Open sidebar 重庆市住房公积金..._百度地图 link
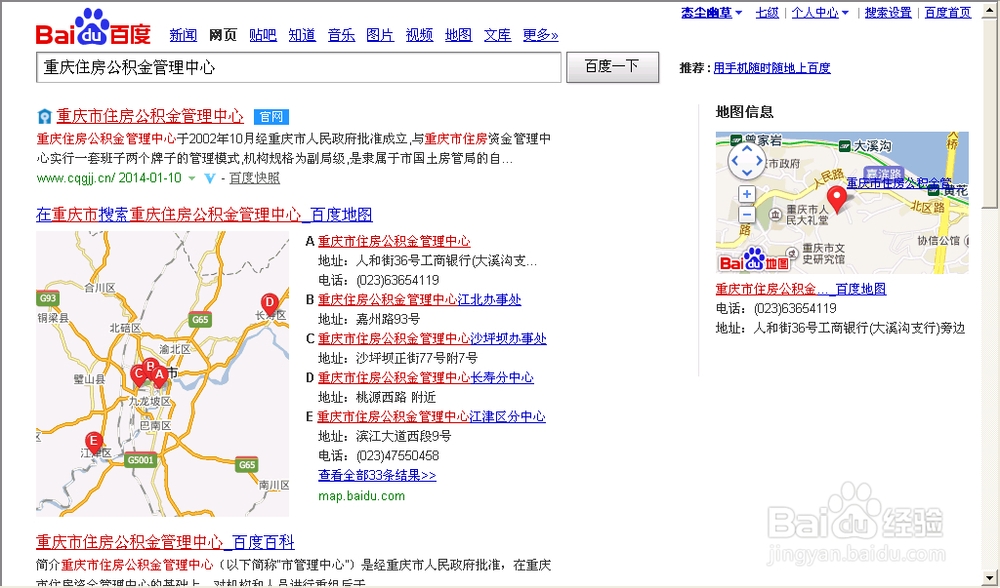 coord(800,289)
